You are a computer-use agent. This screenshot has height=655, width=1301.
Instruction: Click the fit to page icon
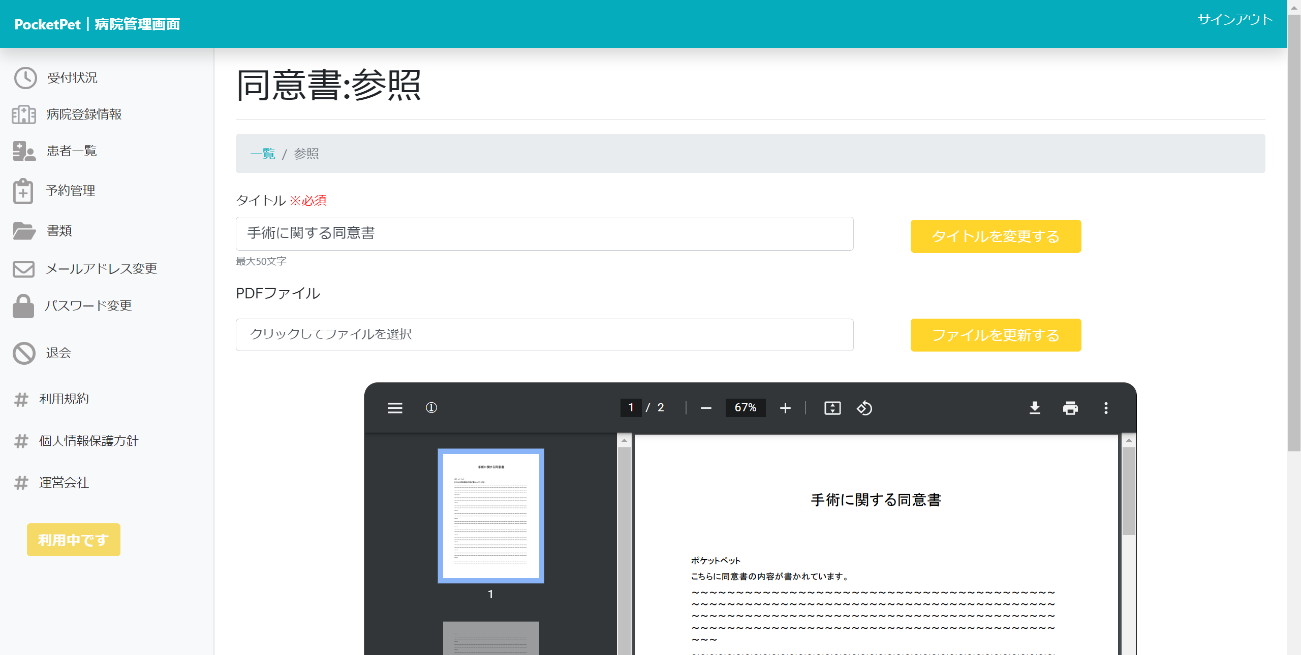832,408
